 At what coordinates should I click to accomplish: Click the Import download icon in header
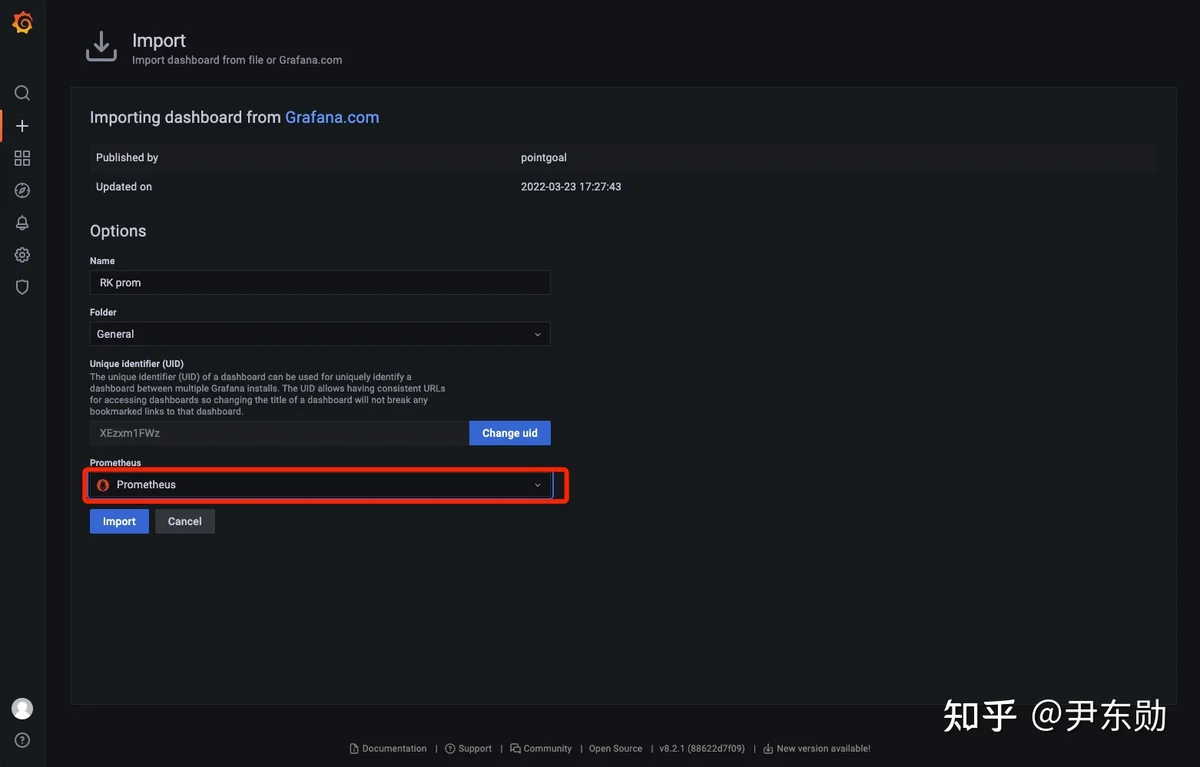coord(101,46)
